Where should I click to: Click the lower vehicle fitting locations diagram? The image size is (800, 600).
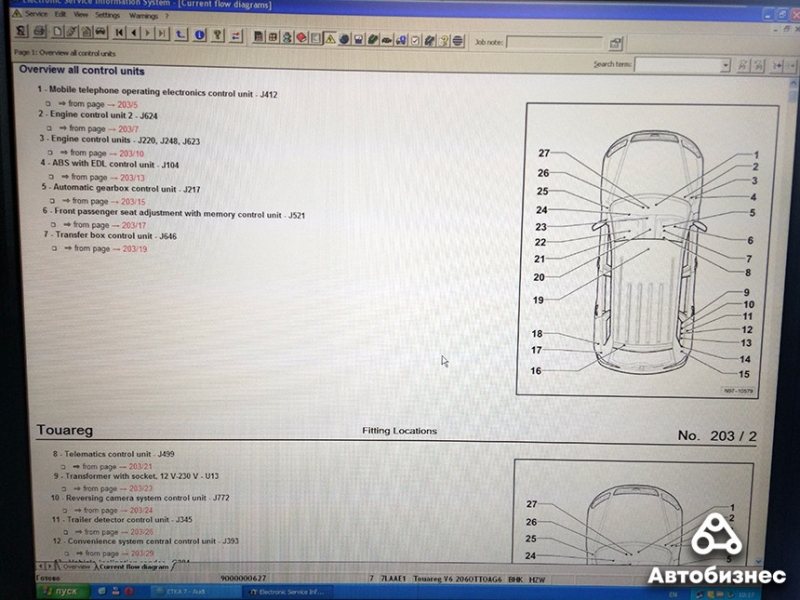[633, 512]
